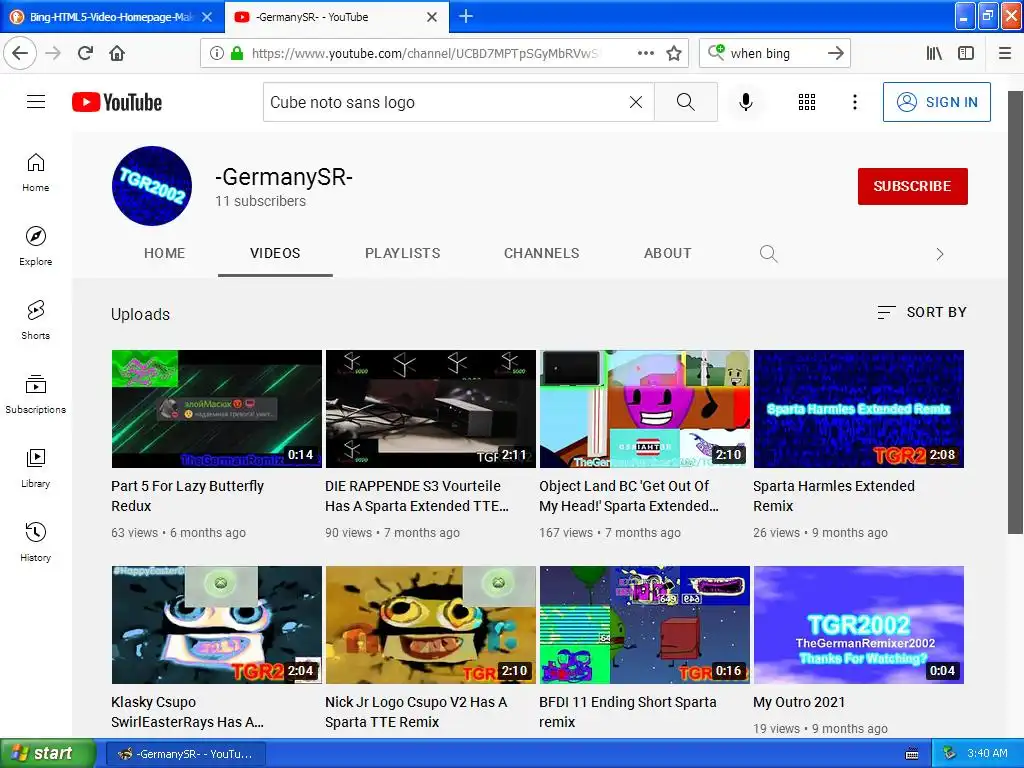Open 'Sparta Harmles Extended Remix' title link
The height and width of the screenshot is (768, 1024).
(833, 496)
